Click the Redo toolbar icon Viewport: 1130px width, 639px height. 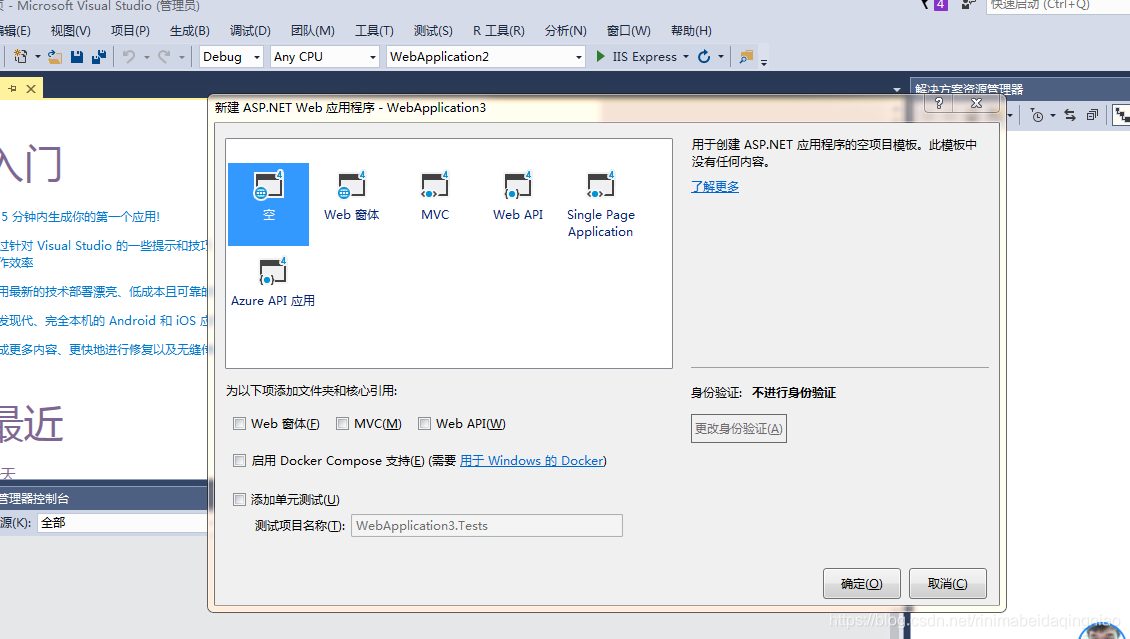pyautogui.click(x=164, y=56)
